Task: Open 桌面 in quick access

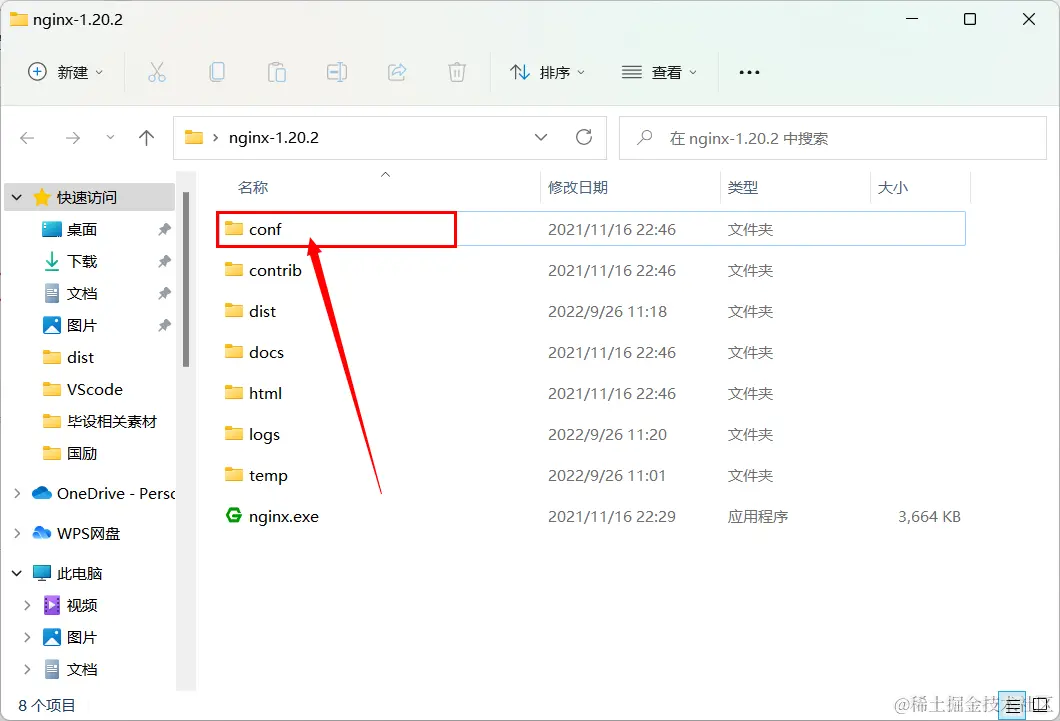Action: tap(82, 230)
